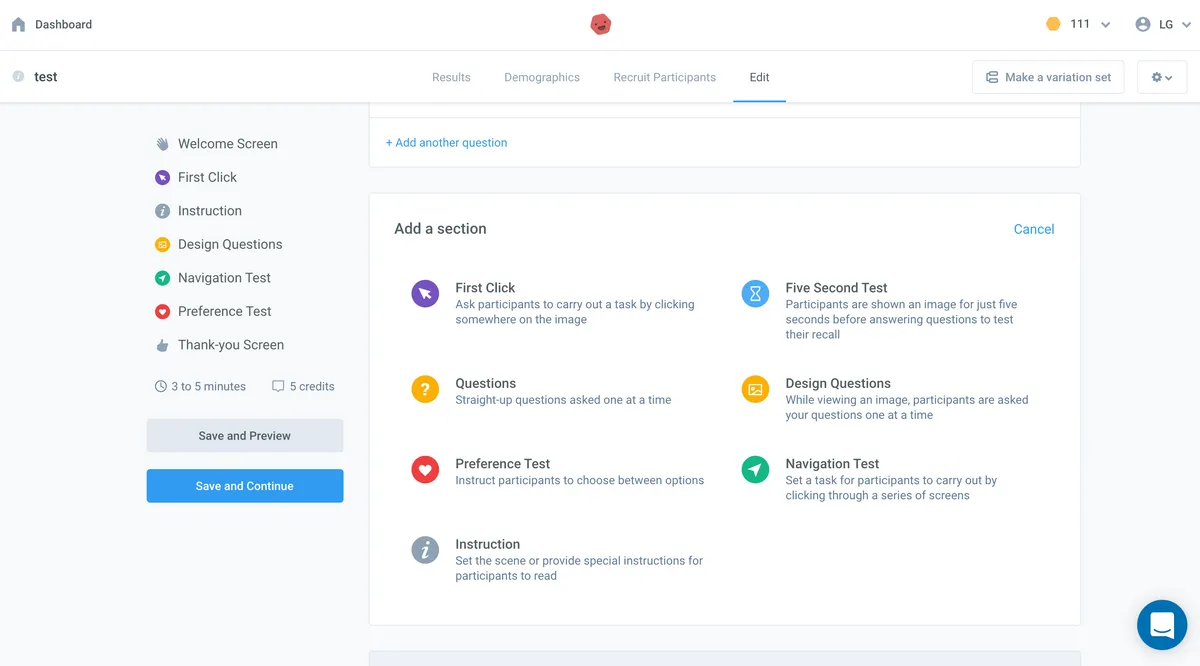
Task: Switch to the Demographics tab
Action: click(542, 77)
